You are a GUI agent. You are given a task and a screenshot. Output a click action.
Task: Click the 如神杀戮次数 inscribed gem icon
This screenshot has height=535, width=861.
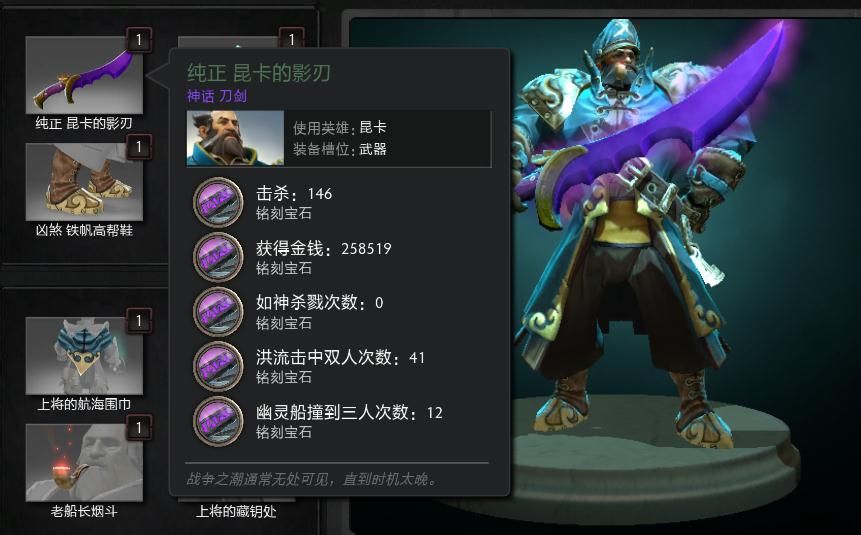218,311
